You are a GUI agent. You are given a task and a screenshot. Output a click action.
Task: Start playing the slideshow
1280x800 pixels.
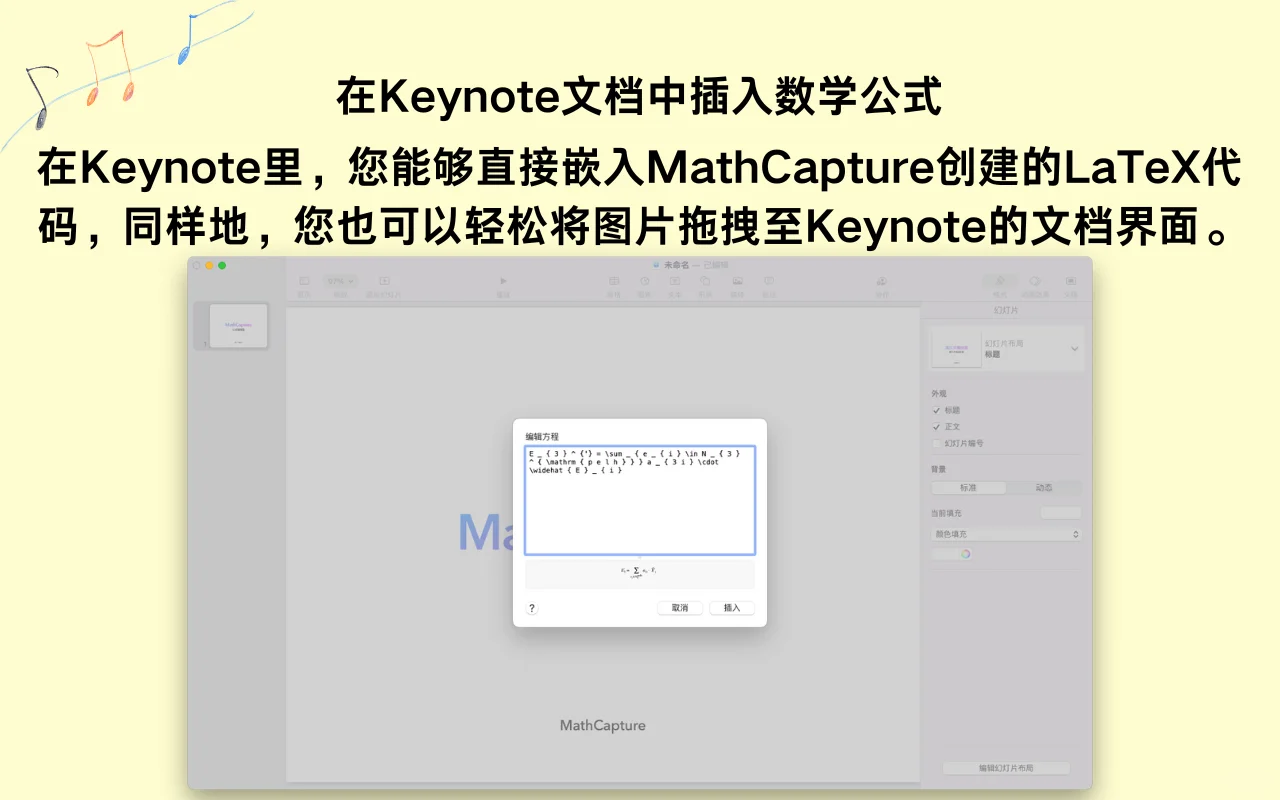point(503,280)
